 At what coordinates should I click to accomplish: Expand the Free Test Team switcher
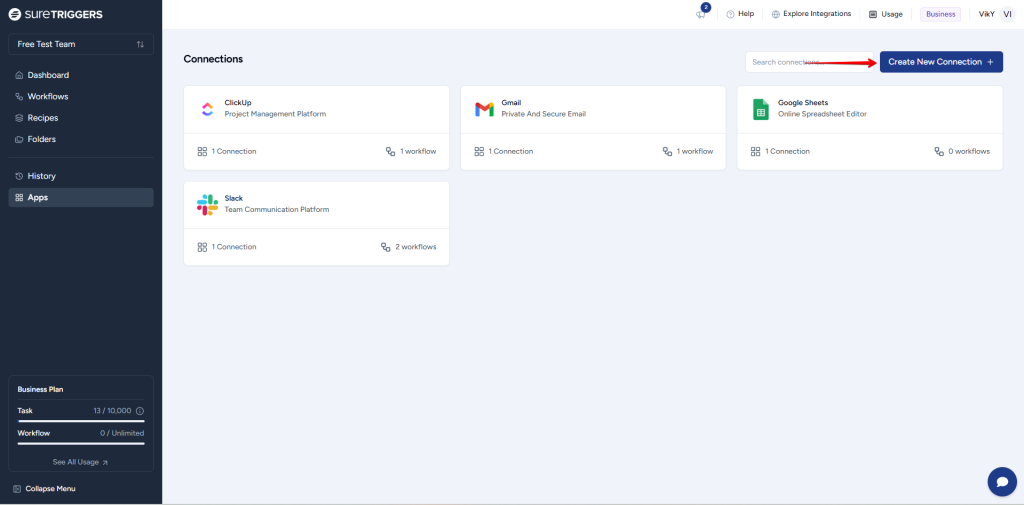(81, 44)
